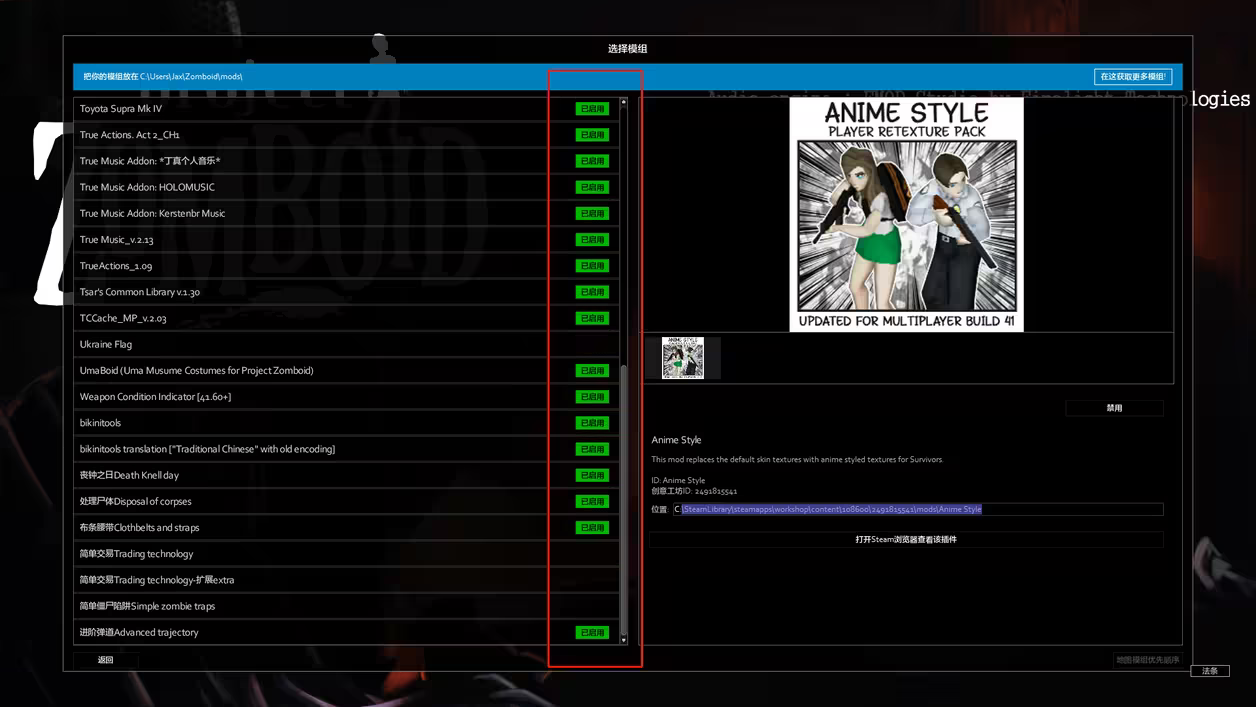Toggle 已启用 badge for 布条腰带Clothbelts and straps
The width and height of the screenshot is (1256, 707).
[592, 527]
